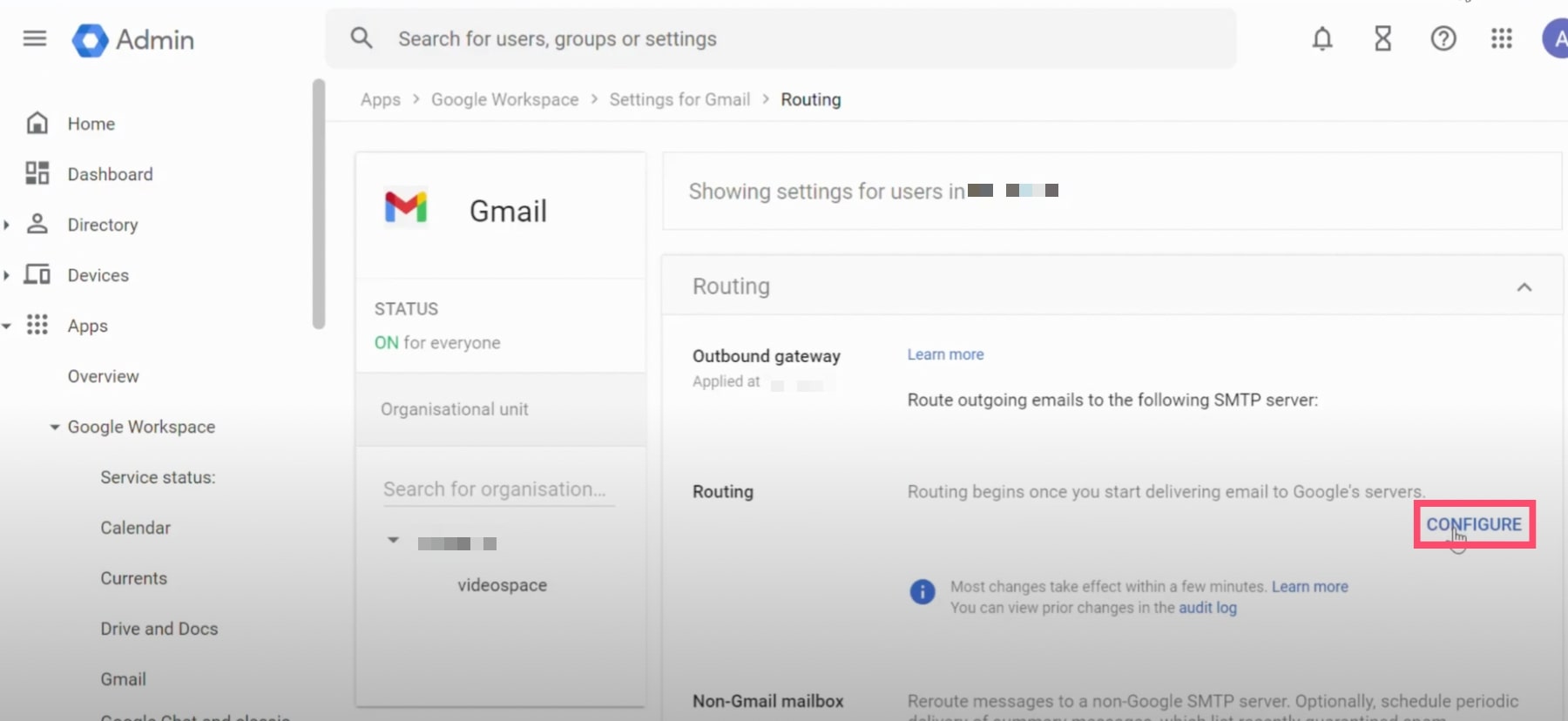Click the Organisational unit heading
The height and width of the screenshot is (721, 1568).
(x=455, y=409)
